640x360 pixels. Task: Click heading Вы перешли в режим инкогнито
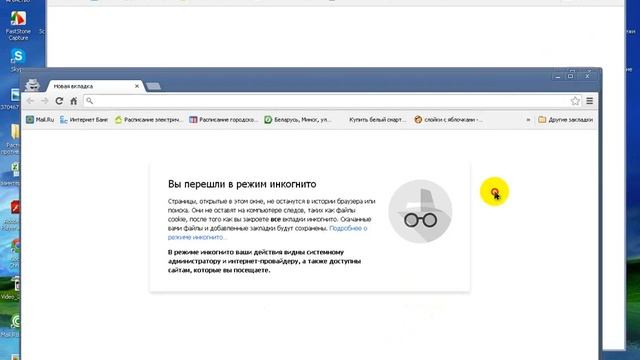tap(242, 184)
